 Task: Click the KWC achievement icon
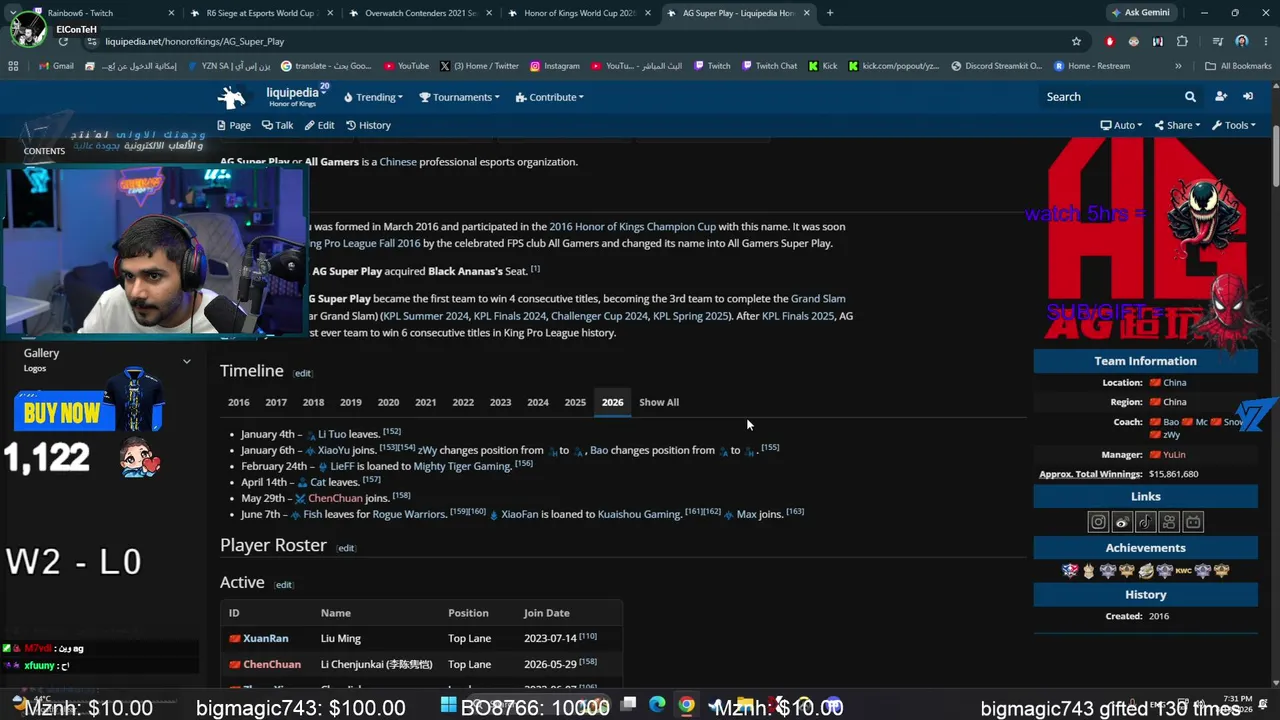(1183, 571)
